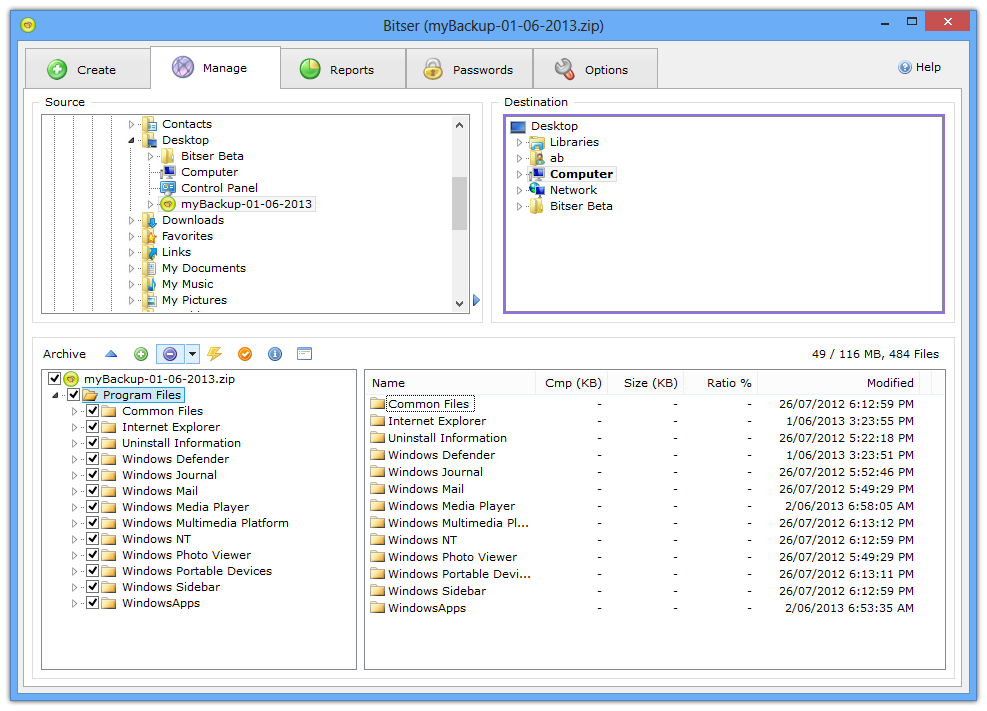Uncheck the Common Files checkbox
987x711 pixels.
point(93,411)
